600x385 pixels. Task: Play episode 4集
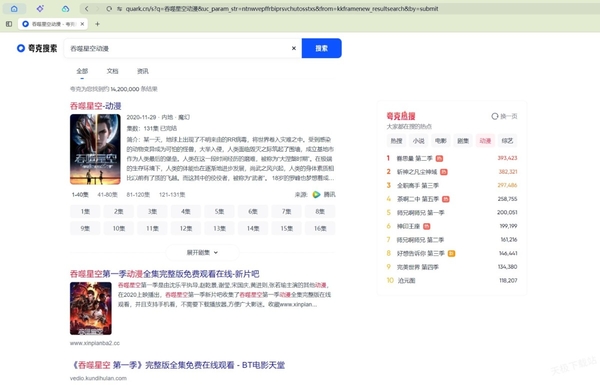(x=186, y=211)
